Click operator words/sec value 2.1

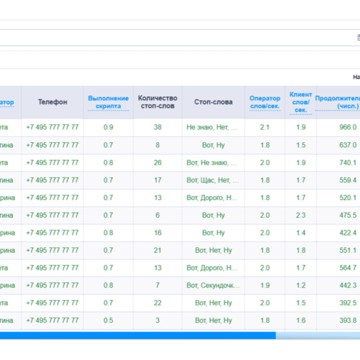tap(265, 127)
